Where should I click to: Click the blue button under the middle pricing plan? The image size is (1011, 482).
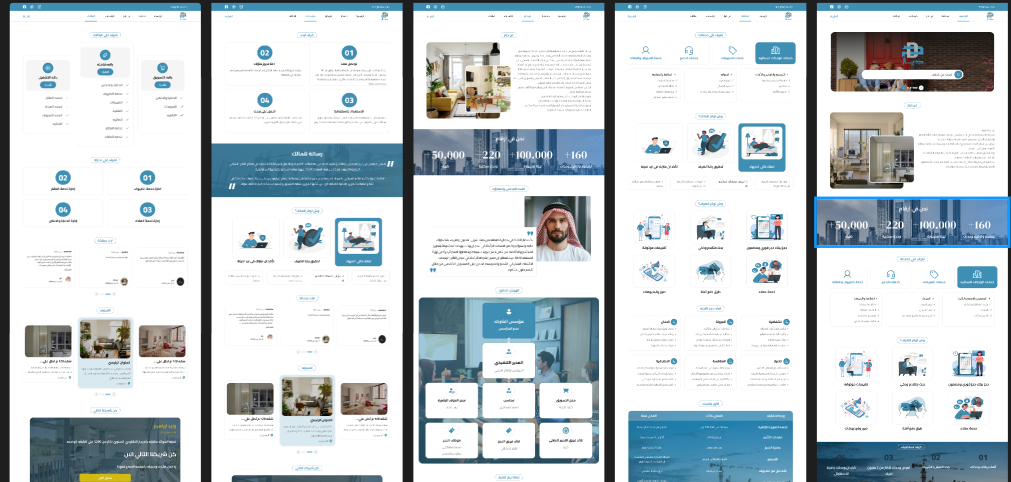(x=104, y=72)
